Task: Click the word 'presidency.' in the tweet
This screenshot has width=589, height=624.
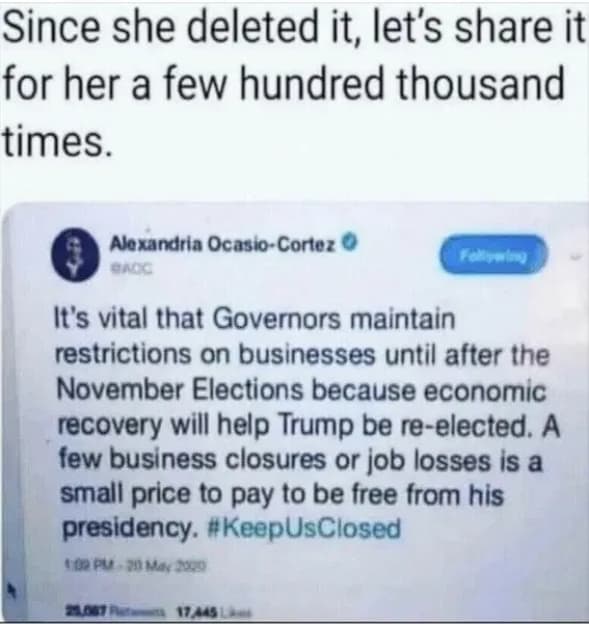Action: pyautogui.click(x=130, y=528)
